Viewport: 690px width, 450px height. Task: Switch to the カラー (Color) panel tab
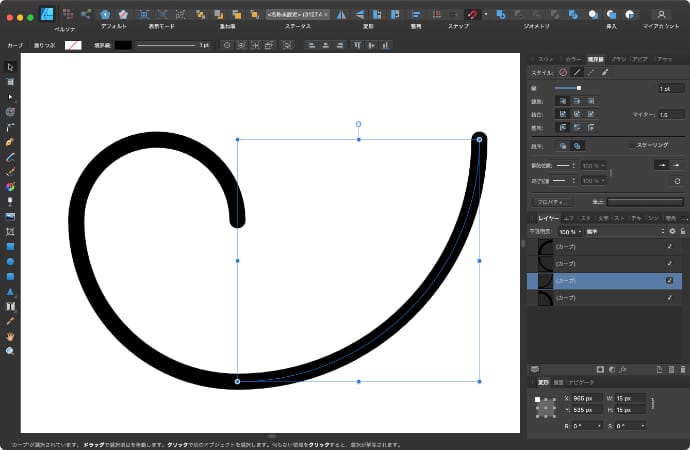click(572, 59)
